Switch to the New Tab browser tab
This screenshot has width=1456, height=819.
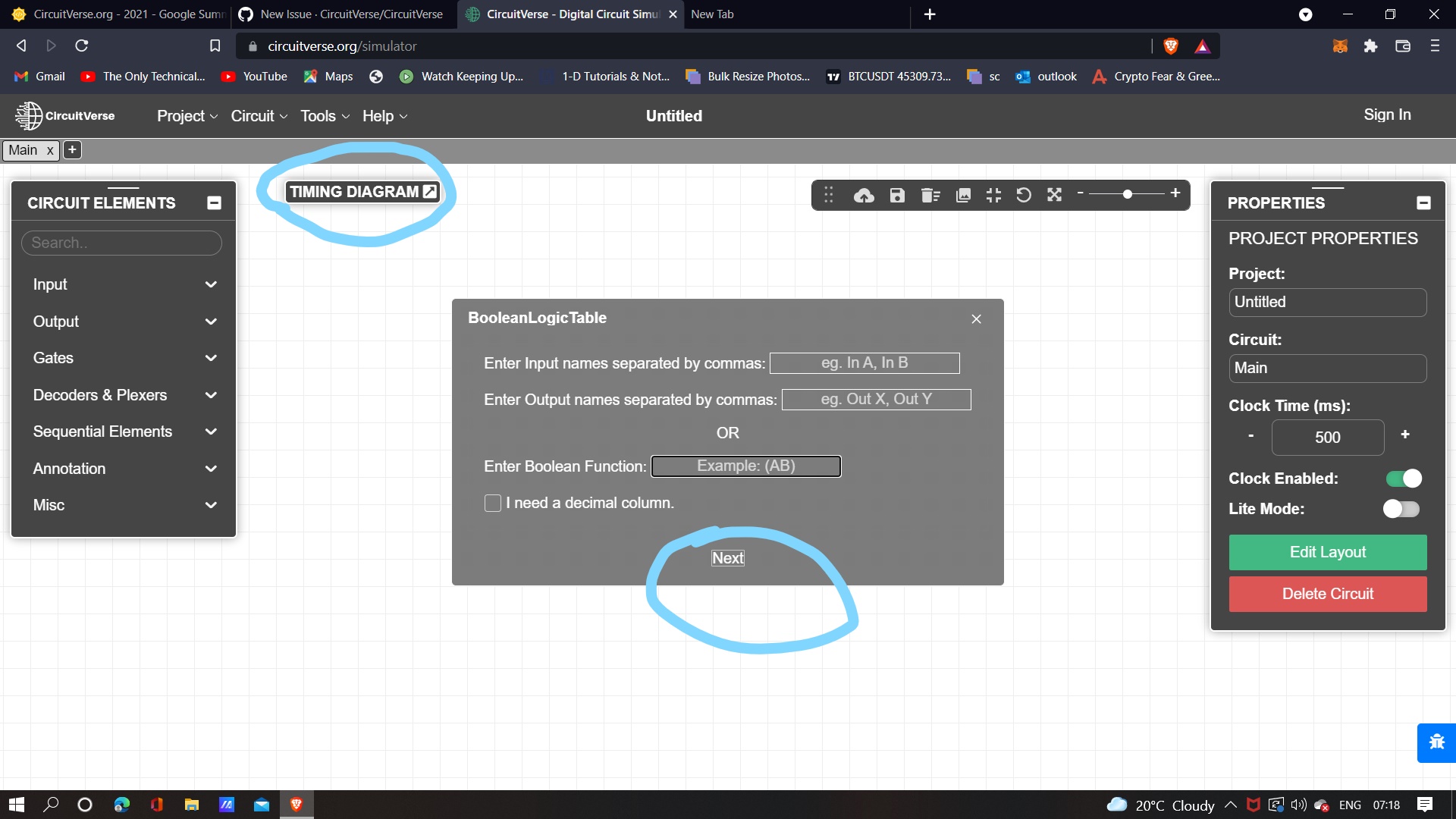[x=758, y=14]
